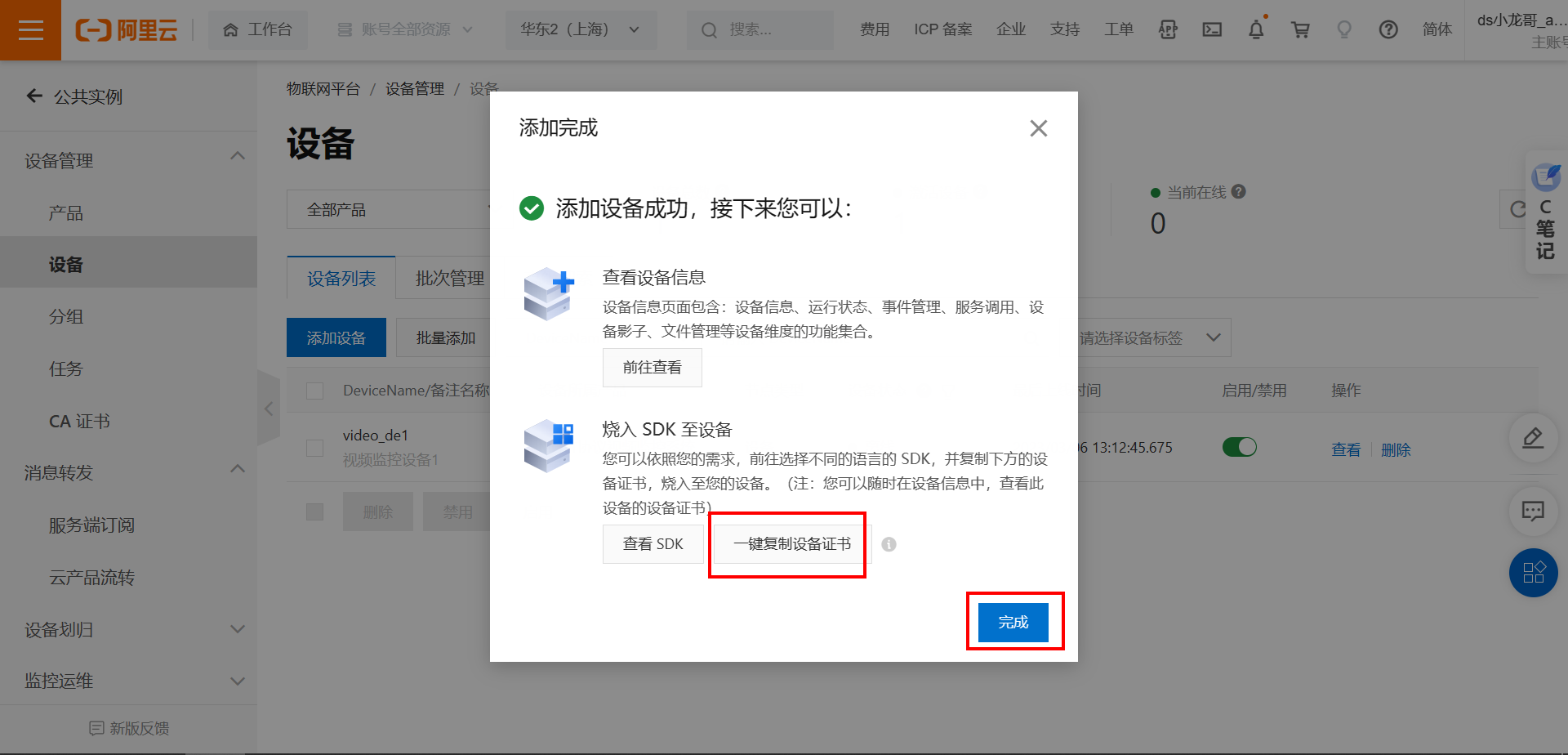Close the 添加完成 dialog
This screenshot has height=755, width=1568.
(x=1038, y=128)
